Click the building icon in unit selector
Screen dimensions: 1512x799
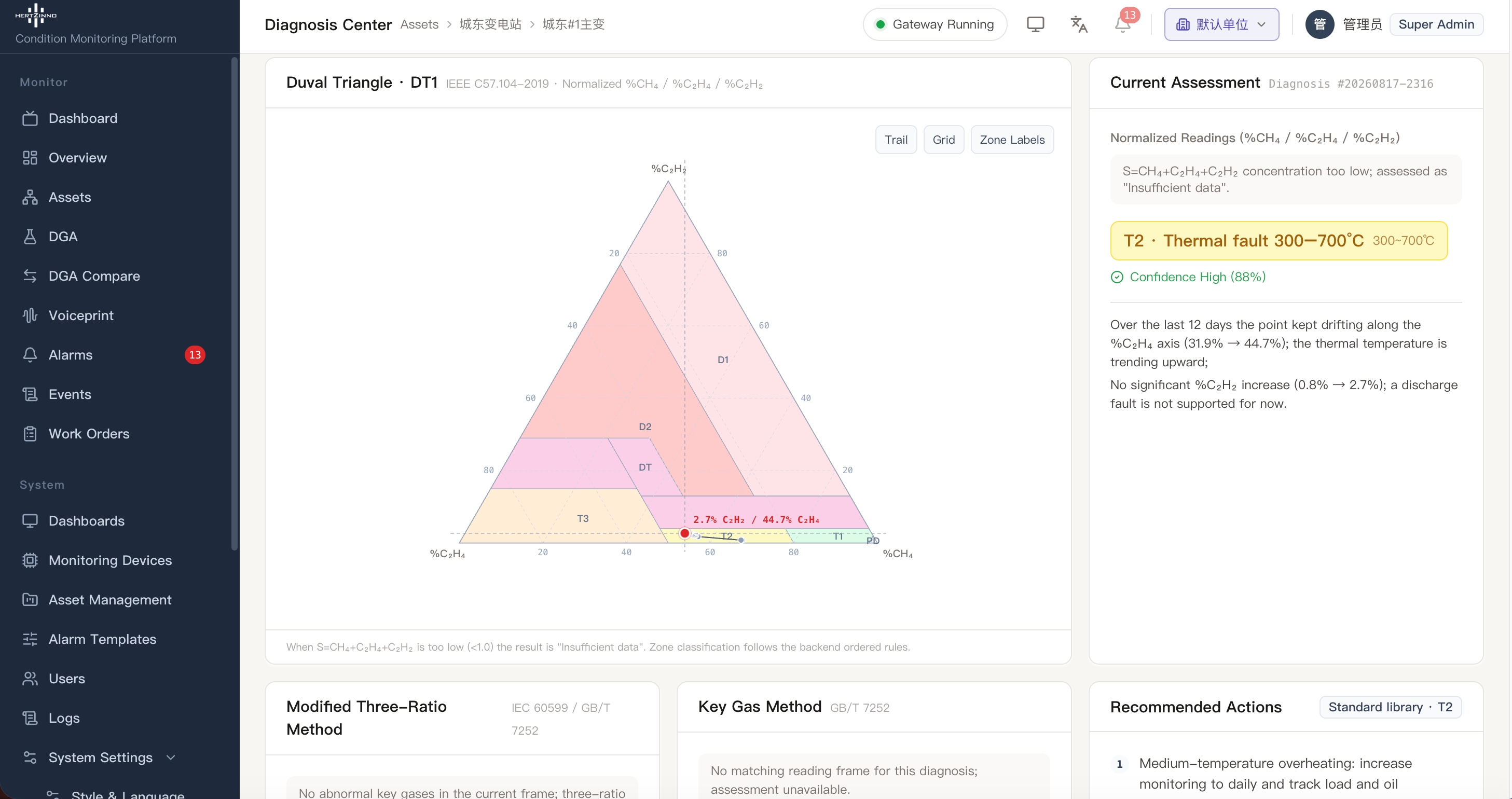[x=1183, y=24]
